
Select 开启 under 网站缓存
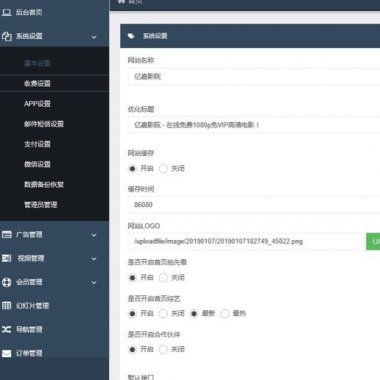coord(132,169)
